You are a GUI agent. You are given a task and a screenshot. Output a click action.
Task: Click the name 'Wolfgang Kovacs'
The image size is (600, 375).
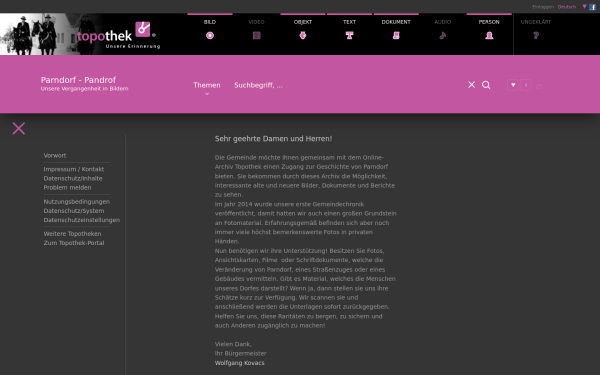click(240, 363)
